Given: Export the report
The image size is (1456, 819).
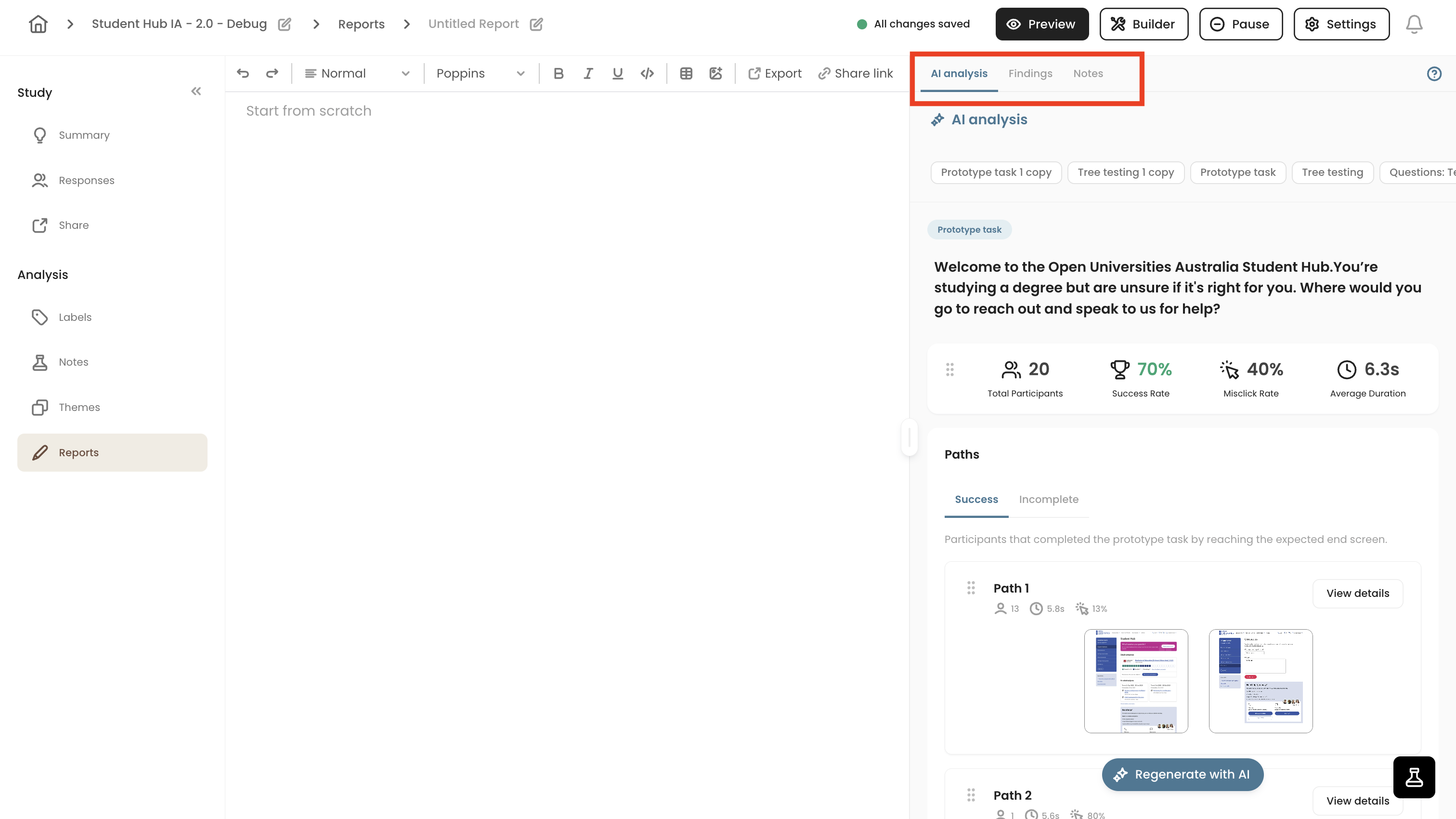Looking at the screenshot, I should tap(774, 74).
